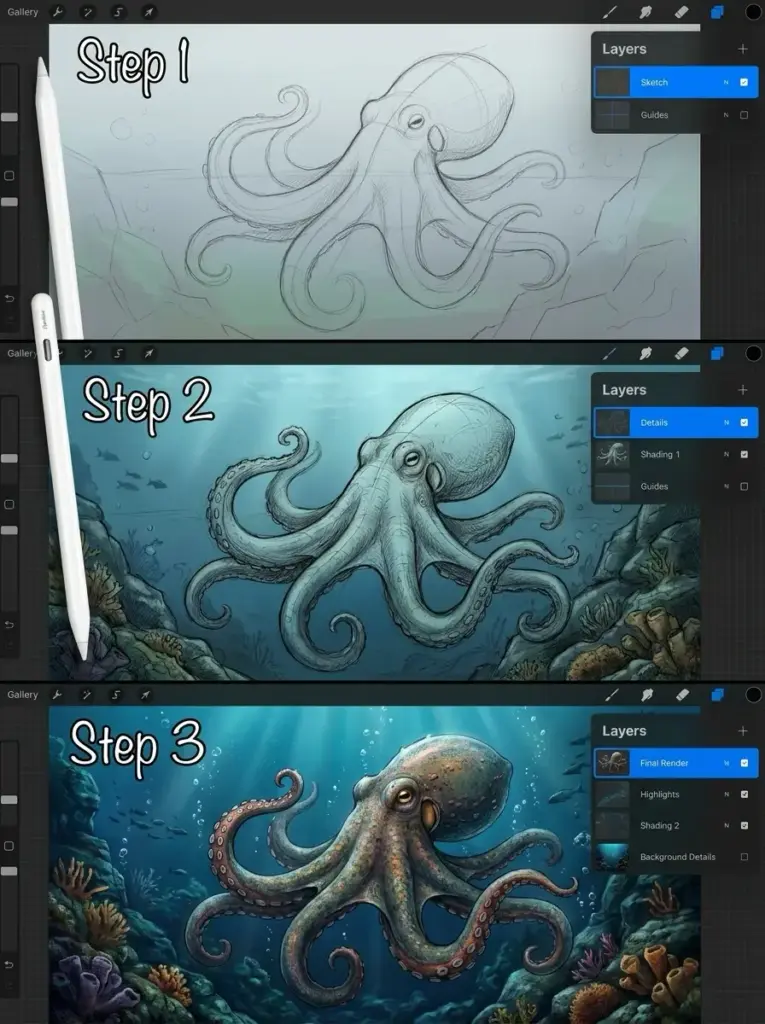Toggle the Layers panel icon in Step 1 screen
765x1024 pixels.
(x=717, y=12)
